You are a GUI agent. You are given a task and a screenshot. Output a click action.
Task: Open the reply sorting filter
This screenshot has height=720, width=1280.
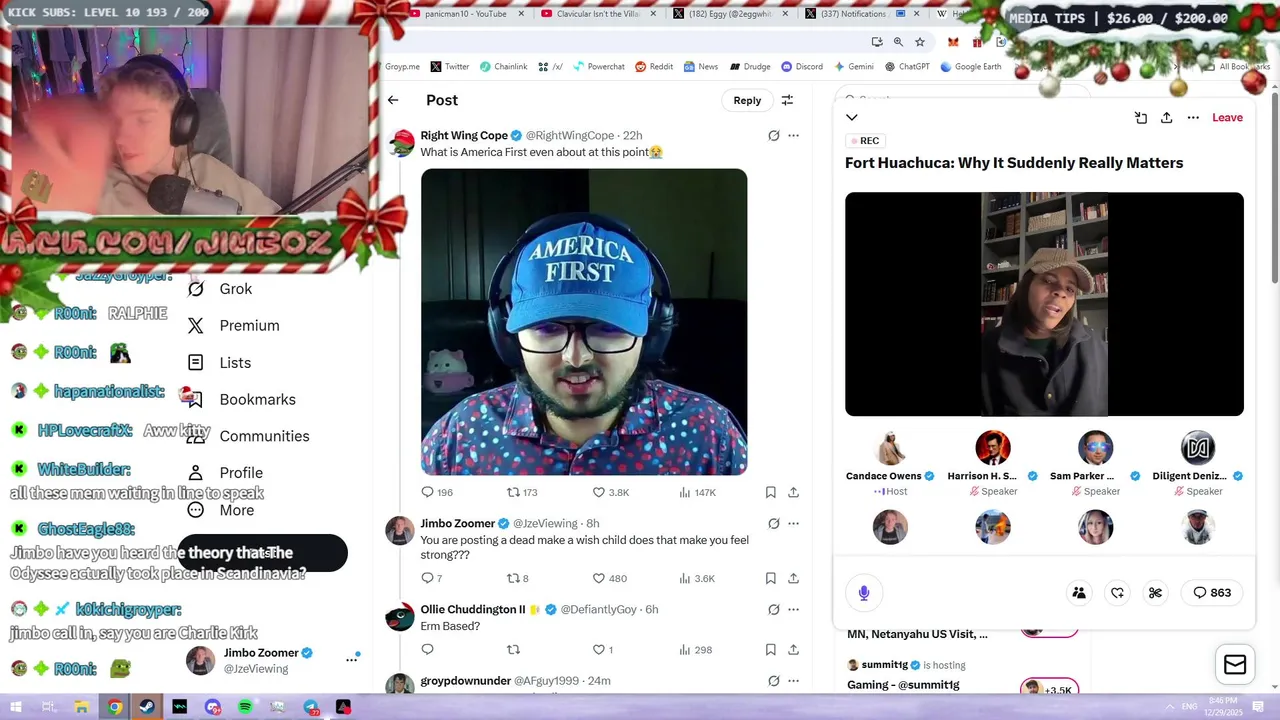[x=787, y=100]
